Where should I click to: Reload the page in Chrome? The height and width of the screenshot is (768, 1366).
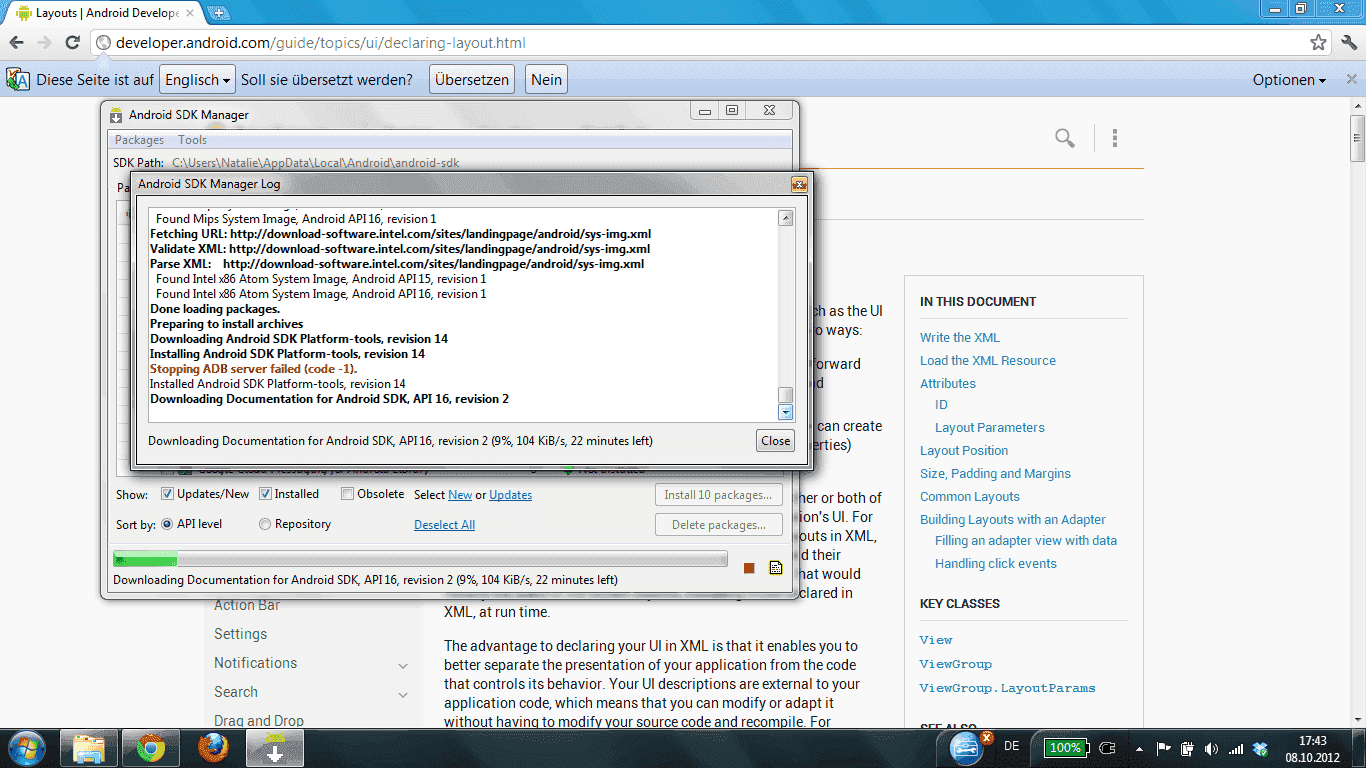72,43
